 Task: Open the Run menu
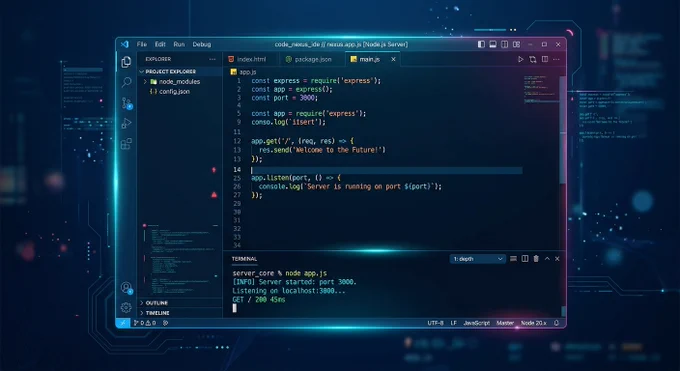[179, 44]
